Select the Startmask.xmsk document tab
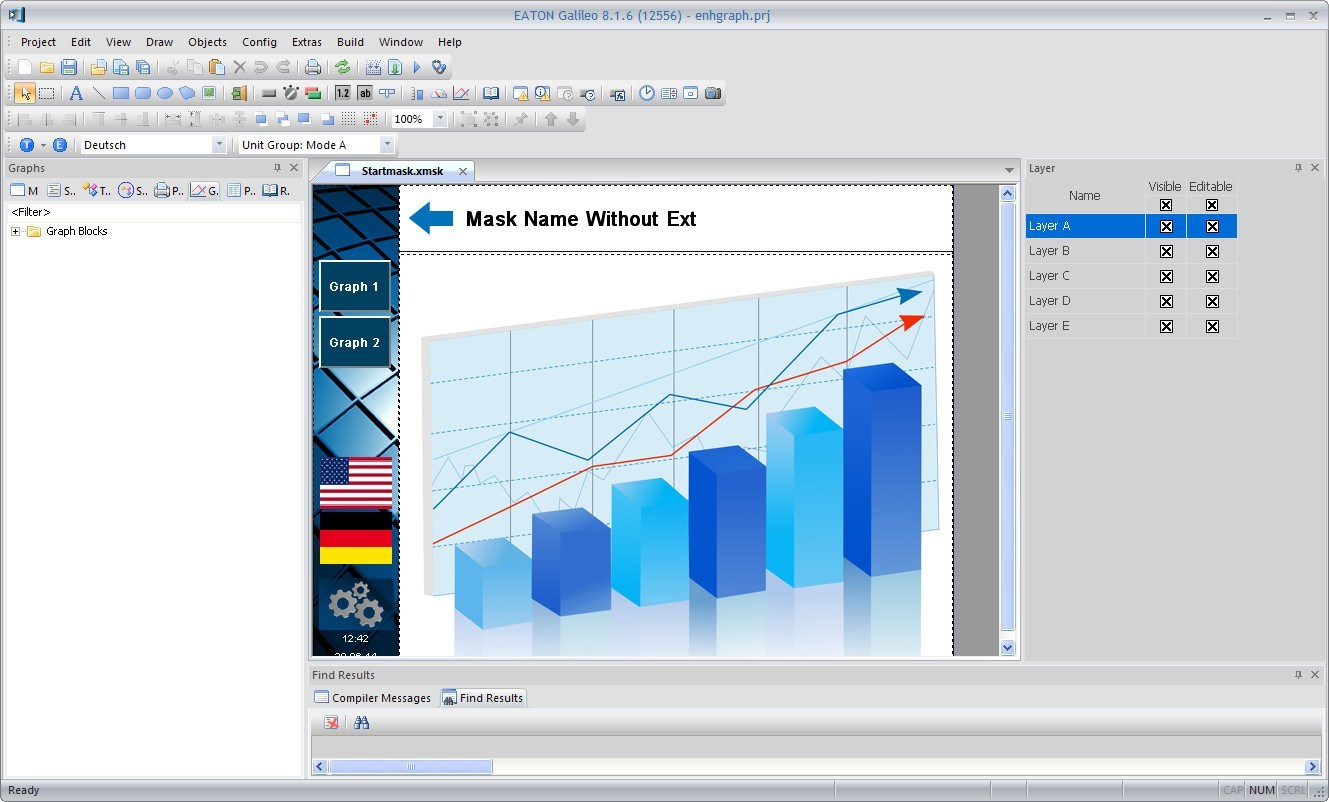Image resolution: width=1329 pixels, height=802 pixels. tap(402, 171)
